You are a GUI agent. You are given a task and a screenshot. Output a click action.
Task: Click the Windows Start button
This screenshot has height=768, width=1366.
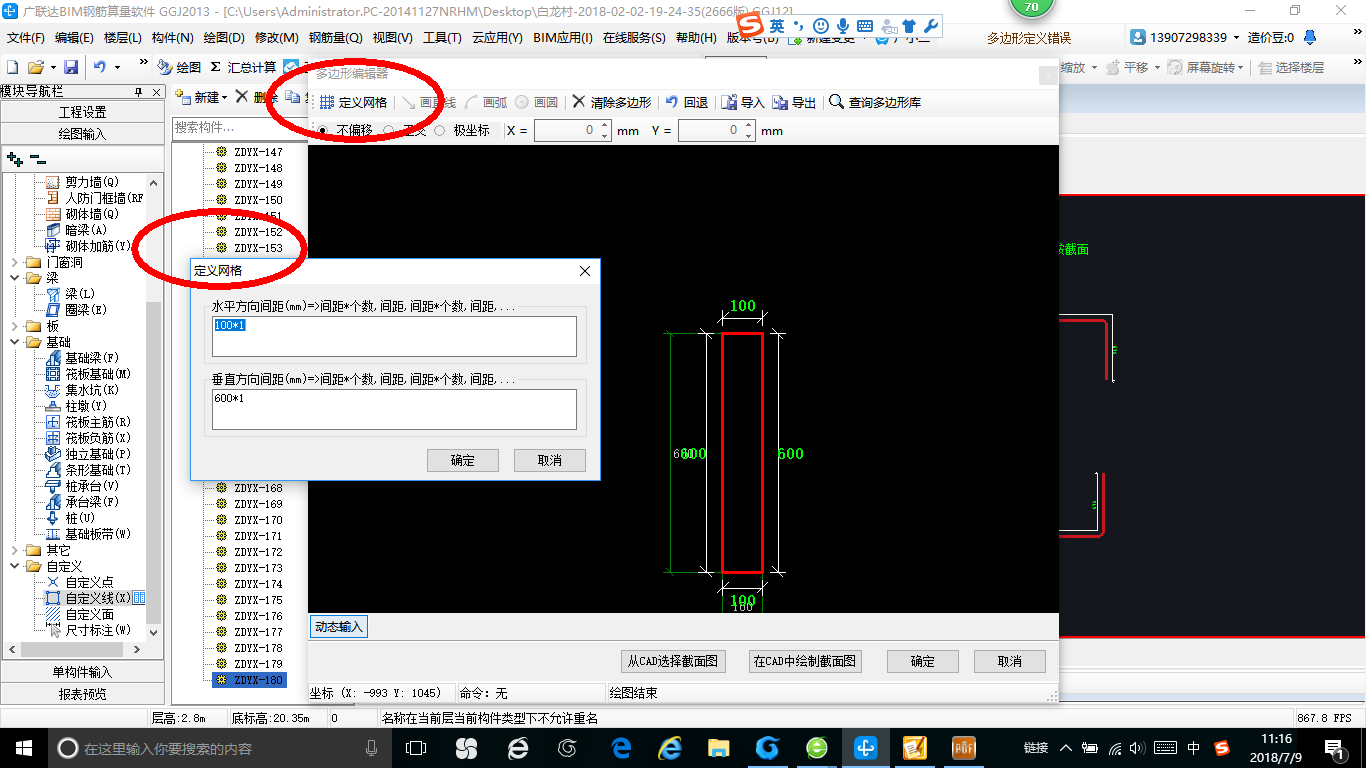click(x=23, y=747)
